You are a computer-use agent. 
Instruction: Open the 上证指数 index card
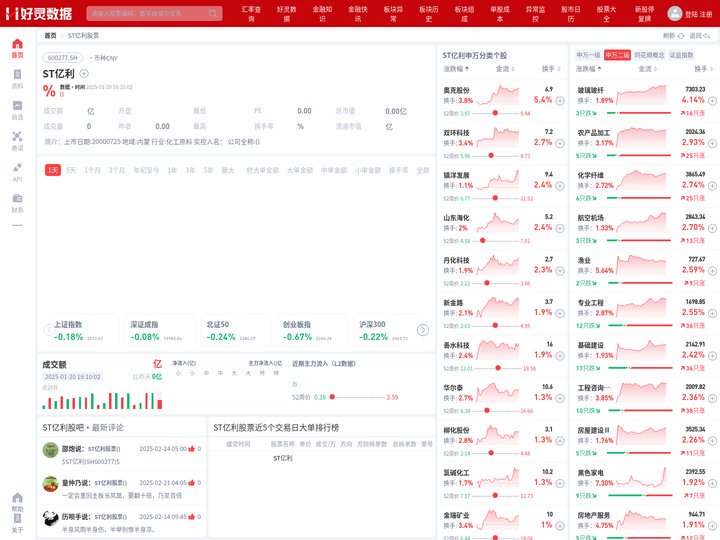click(x=82, y=331)
